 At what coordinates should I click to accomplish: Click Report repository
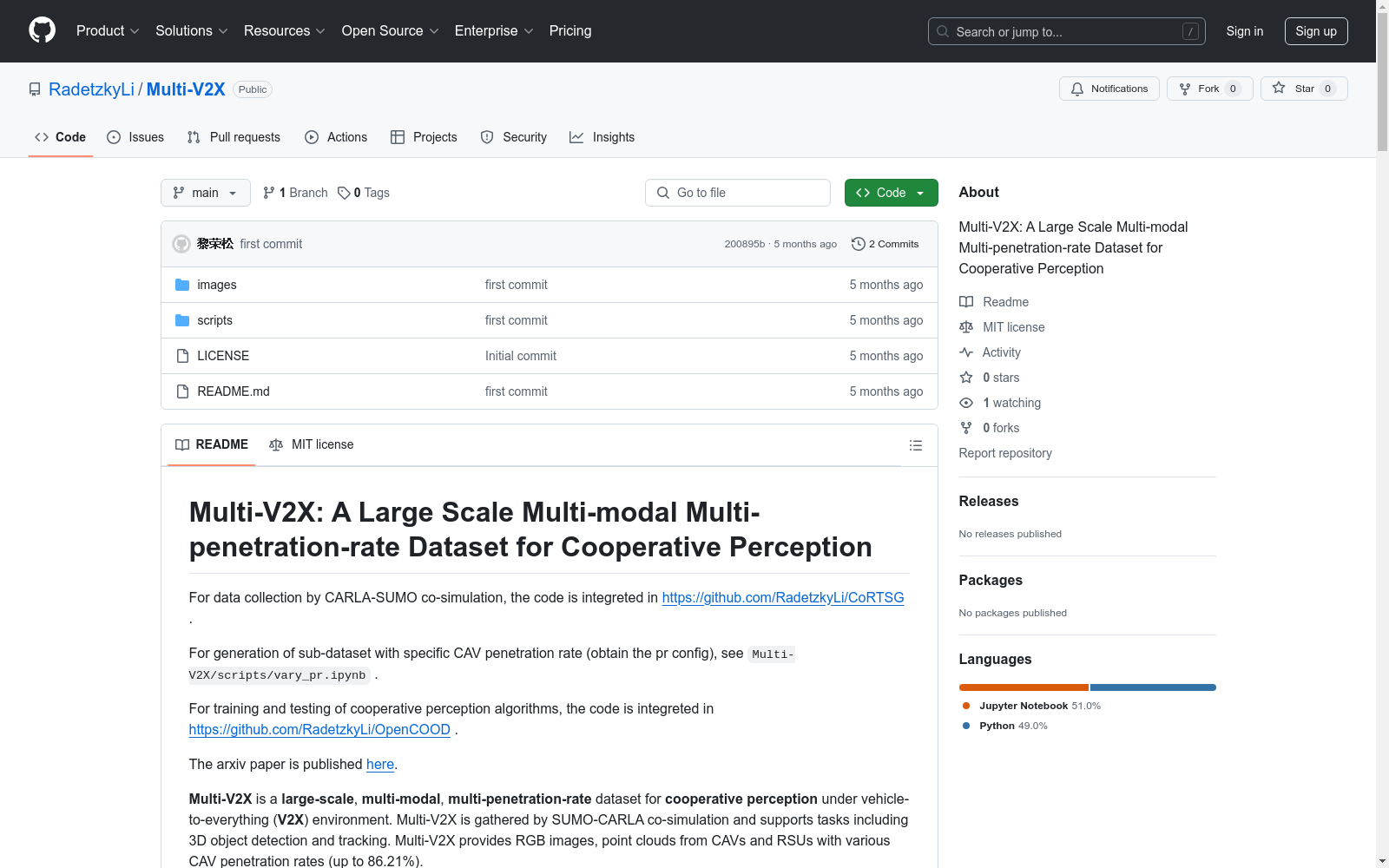1005,453
